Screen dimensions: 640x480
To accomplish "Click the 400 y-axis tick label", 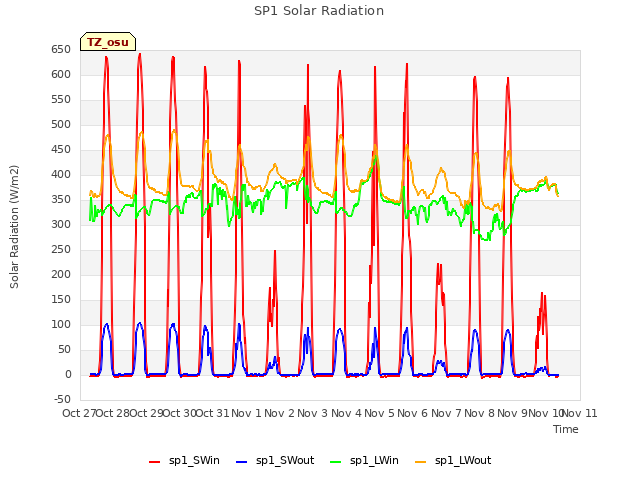I will 61,175.
